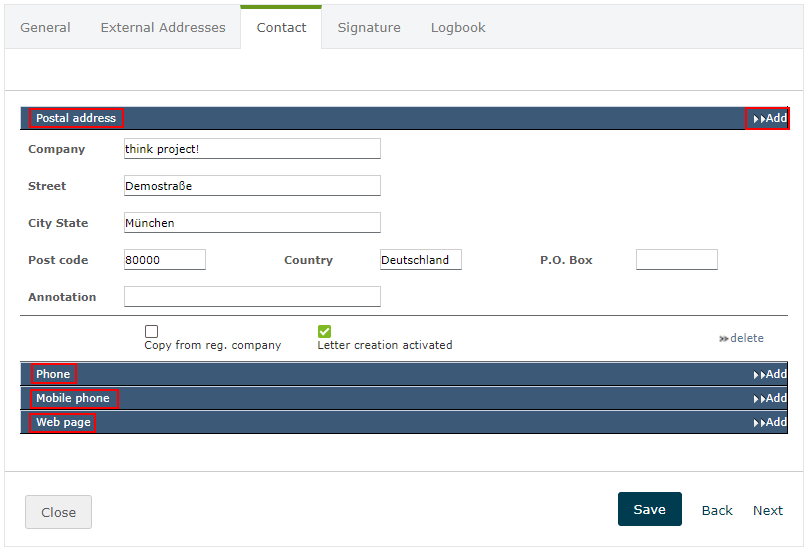This screenshot has height=554, width=808.
Task: Go Back to the previous step
Action: tap(717, 510)
